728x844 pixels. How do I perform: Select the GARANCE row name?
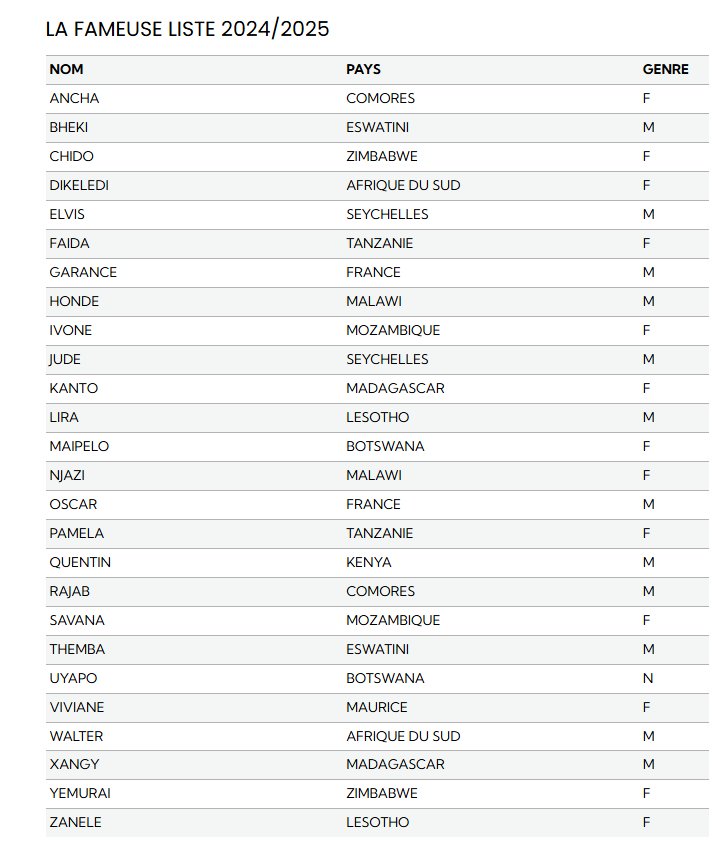point(83,272)
